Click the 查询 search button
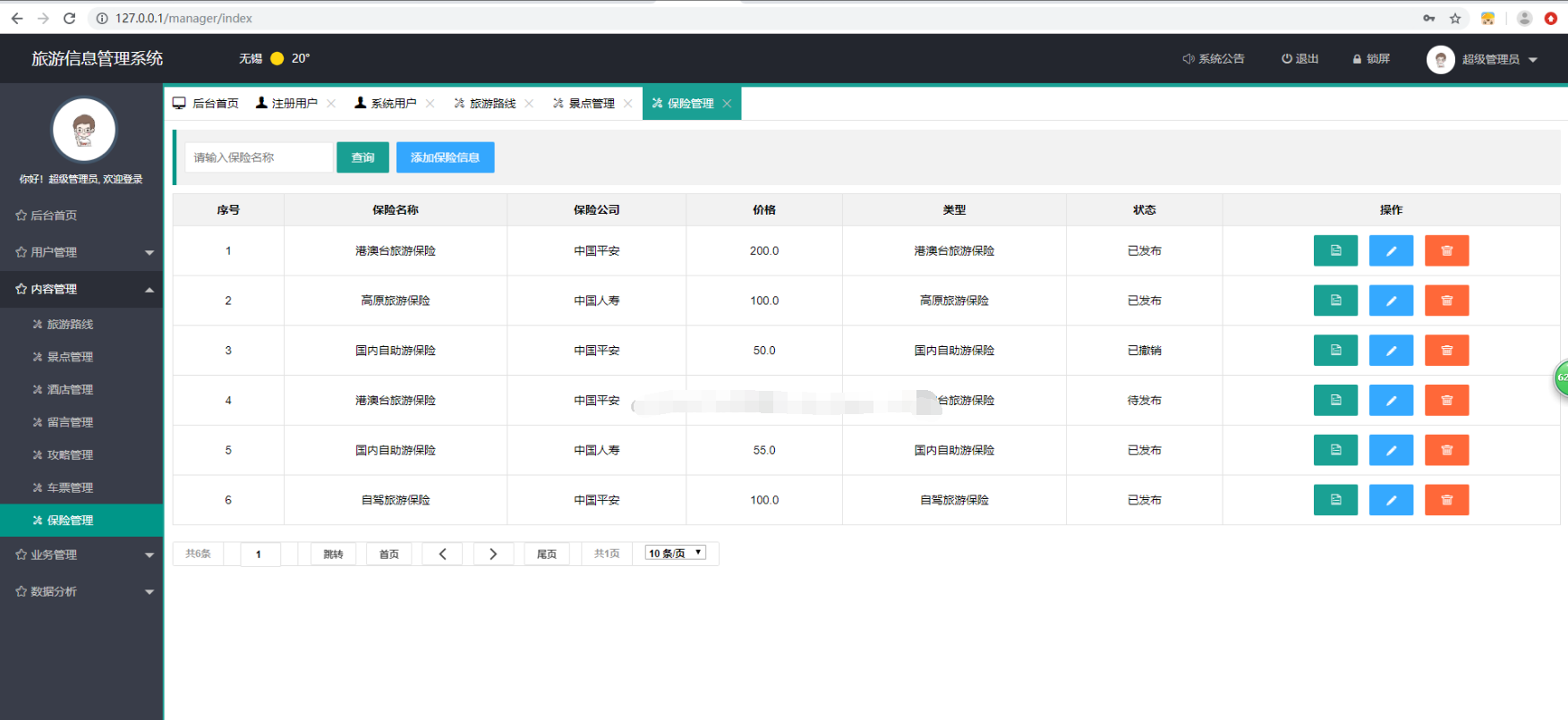 click(362, 157)
